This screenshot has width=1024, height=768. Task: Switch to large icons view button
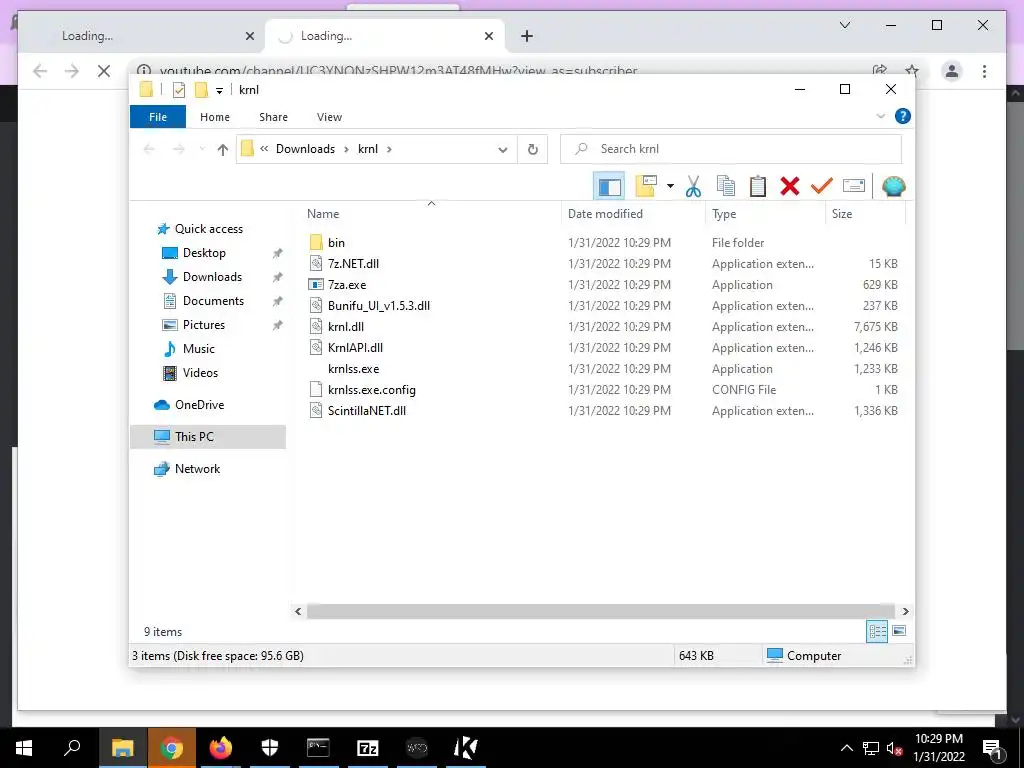(899, 631)
